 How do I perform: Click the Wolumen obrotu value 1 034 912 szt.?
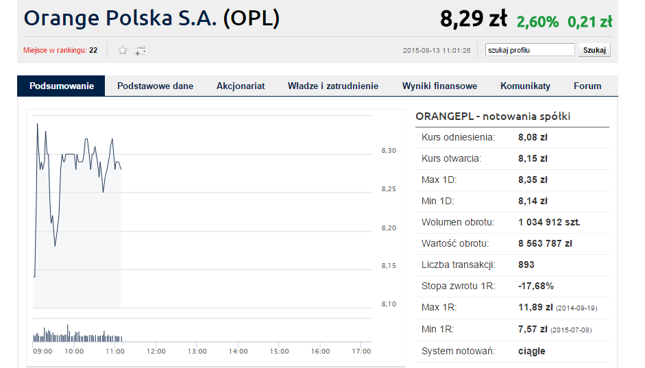pyautogui.click(x=549, y=222)
